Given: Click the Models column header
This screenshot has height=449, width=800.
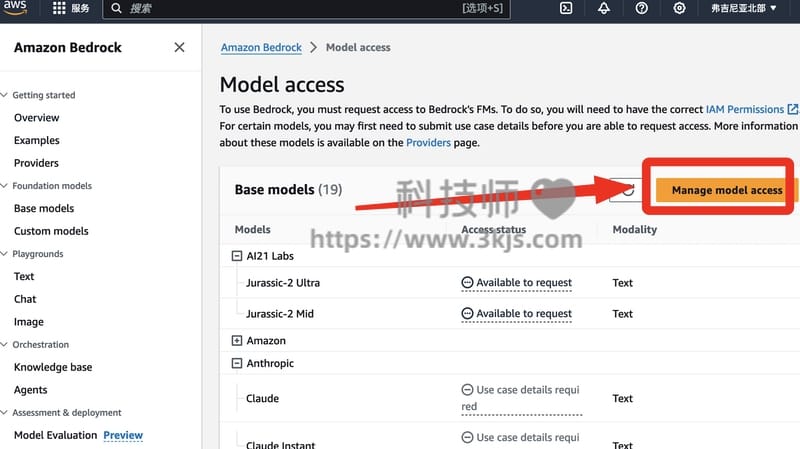Looking at the screenshot, I should point(253,230).
